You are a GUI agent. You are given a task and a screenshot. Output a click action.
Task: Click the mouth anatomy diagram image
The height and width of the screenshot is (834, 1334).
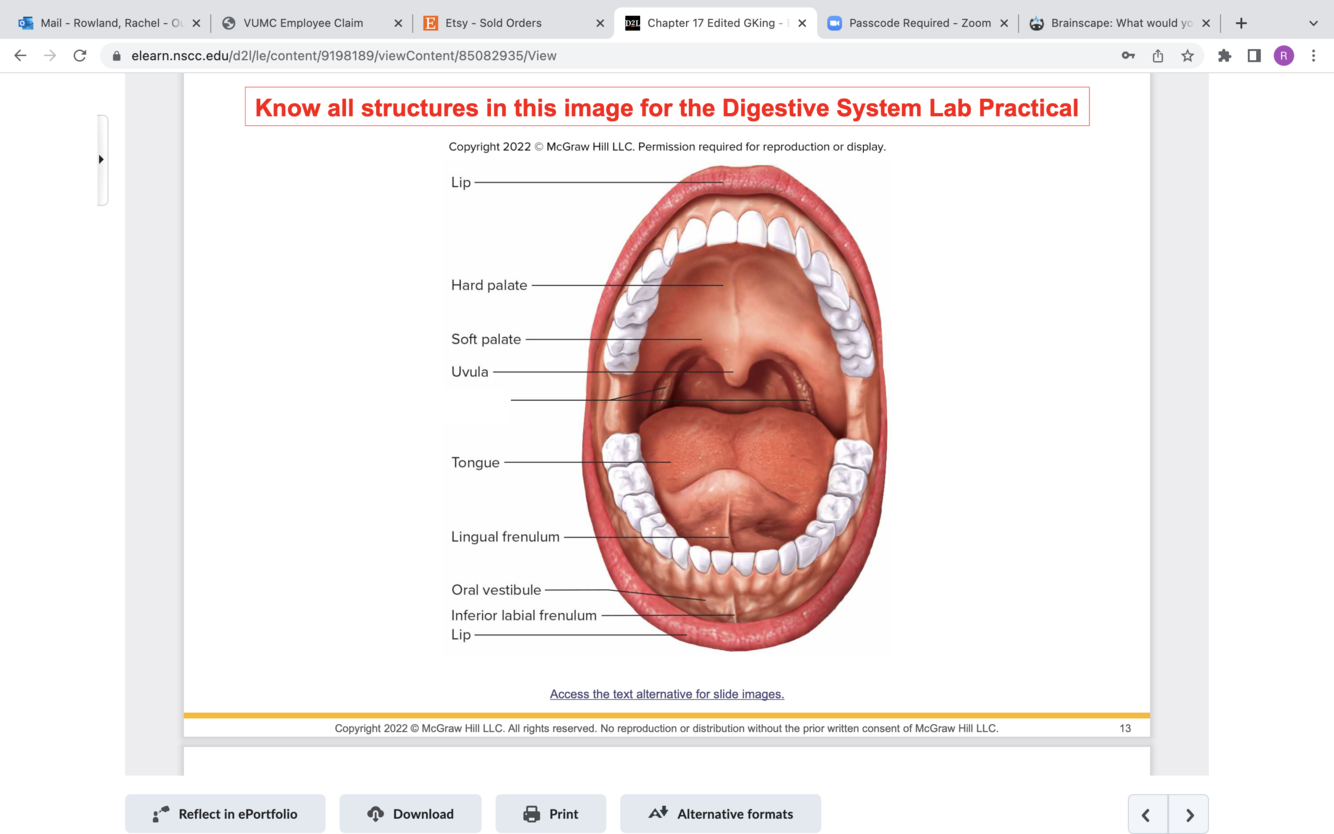click(x=734, y=407)
